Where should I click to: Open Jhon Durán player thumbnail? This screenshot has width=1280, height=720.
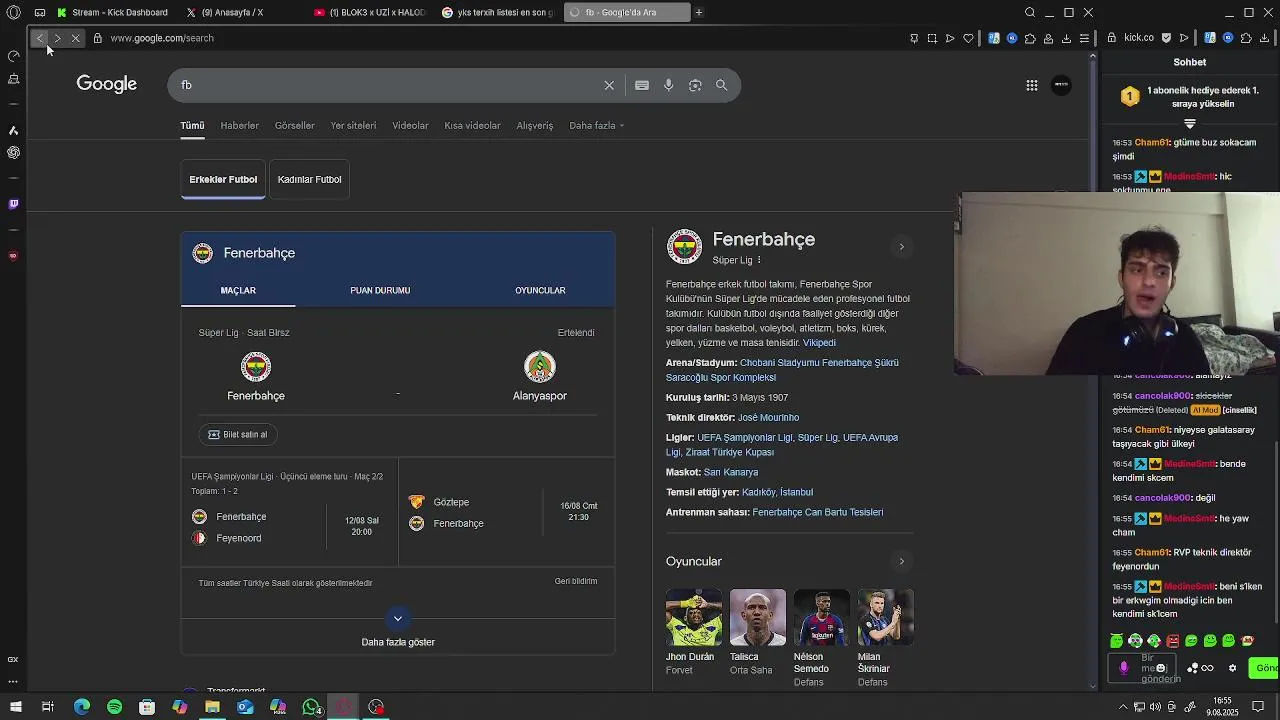click(693, 618)
